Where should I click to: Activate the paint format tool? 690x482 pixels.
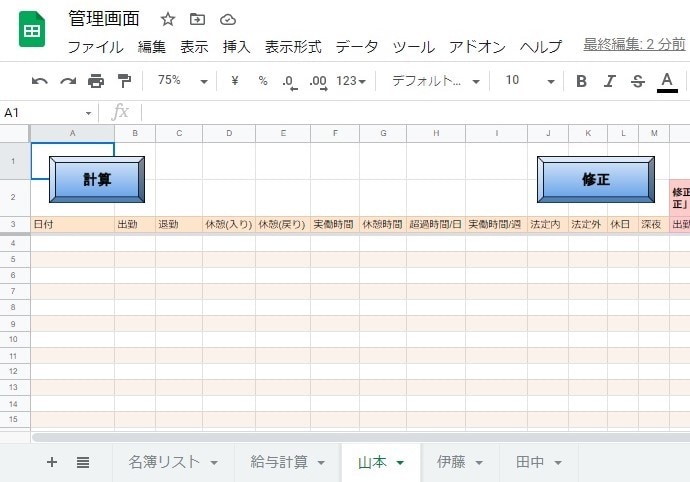[125, 81]
